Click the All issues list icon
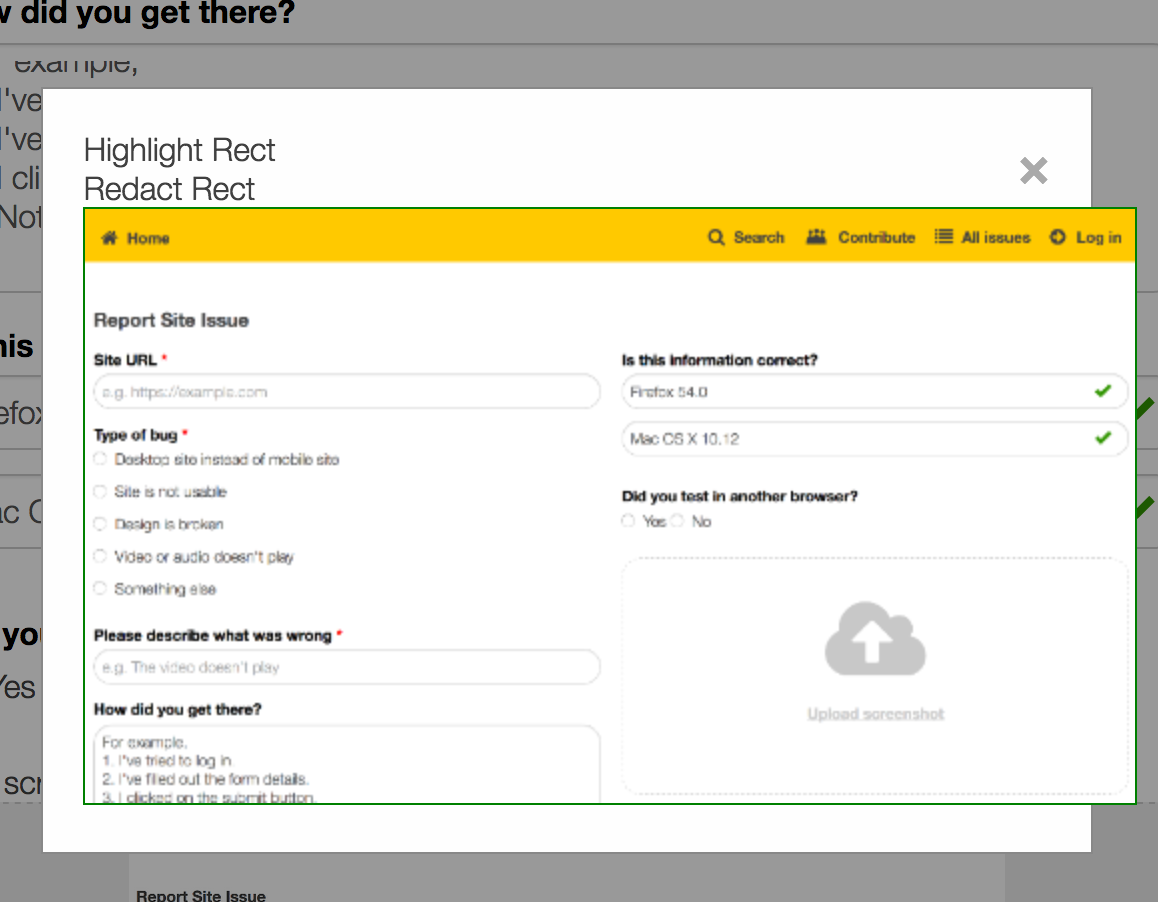 point(942,237)
